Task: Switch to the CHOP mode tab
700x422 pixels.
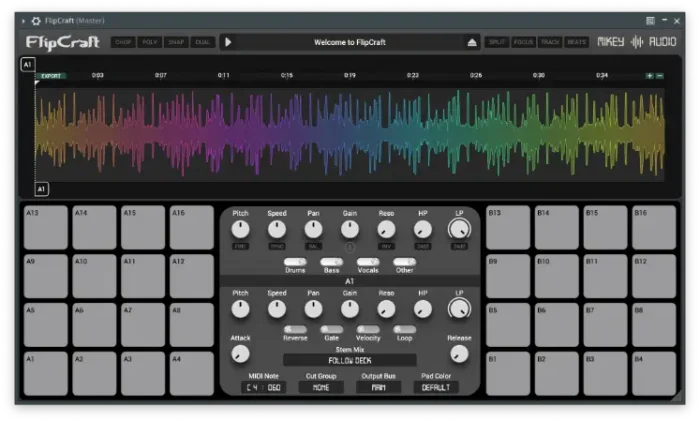Action: pos(123,42)
